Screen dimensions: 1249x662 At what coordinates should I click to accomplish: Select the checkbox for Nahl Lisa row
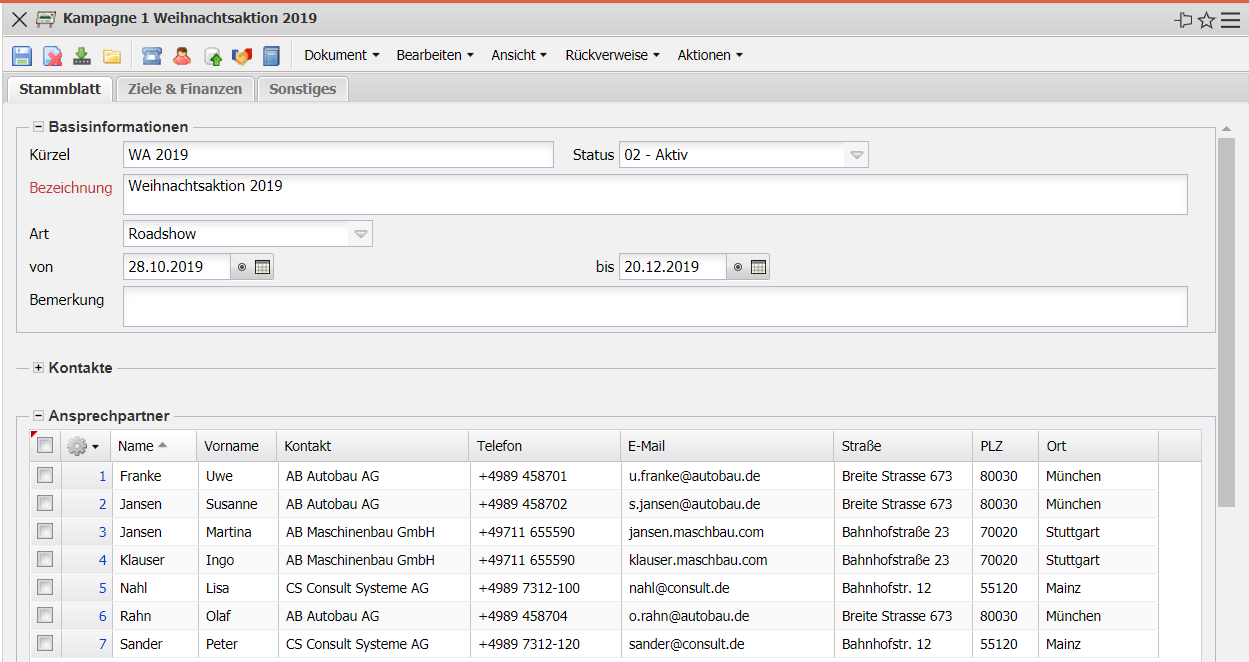[45, 588]
